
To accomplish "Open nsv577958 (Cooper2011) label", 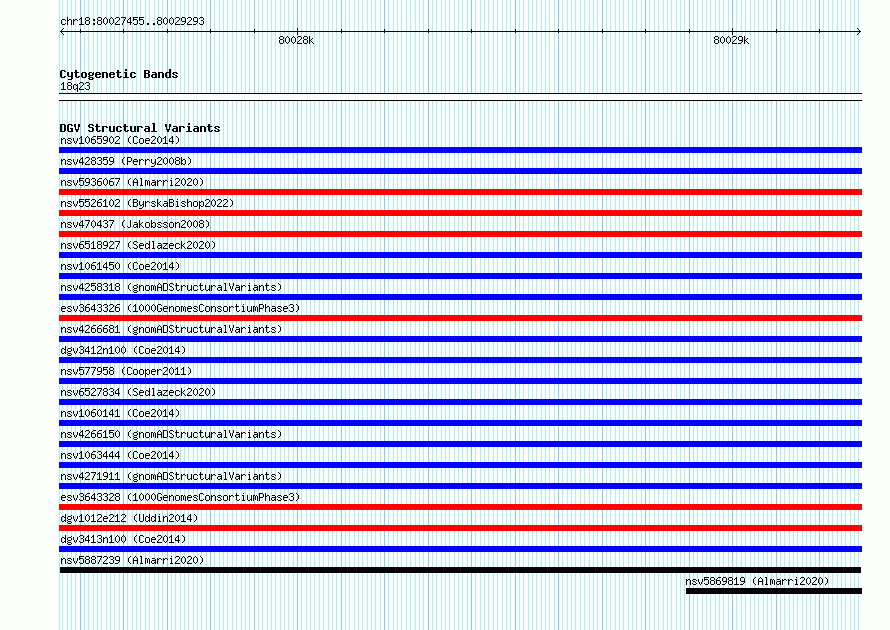I will [x=126, y=371].
